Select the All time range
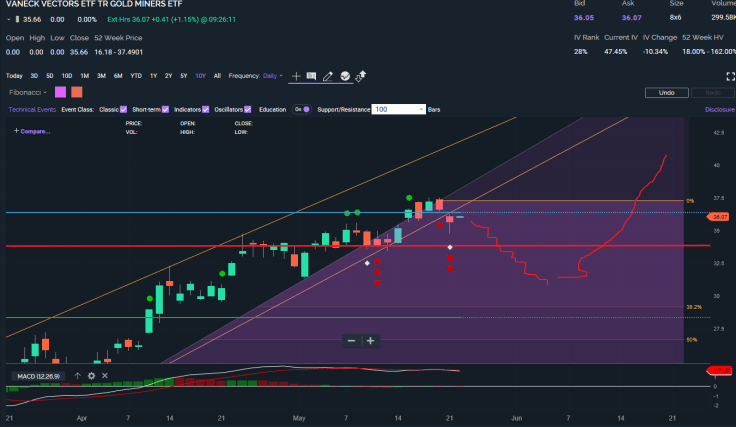This screenshot has width=736, height=427. (217, 76)
